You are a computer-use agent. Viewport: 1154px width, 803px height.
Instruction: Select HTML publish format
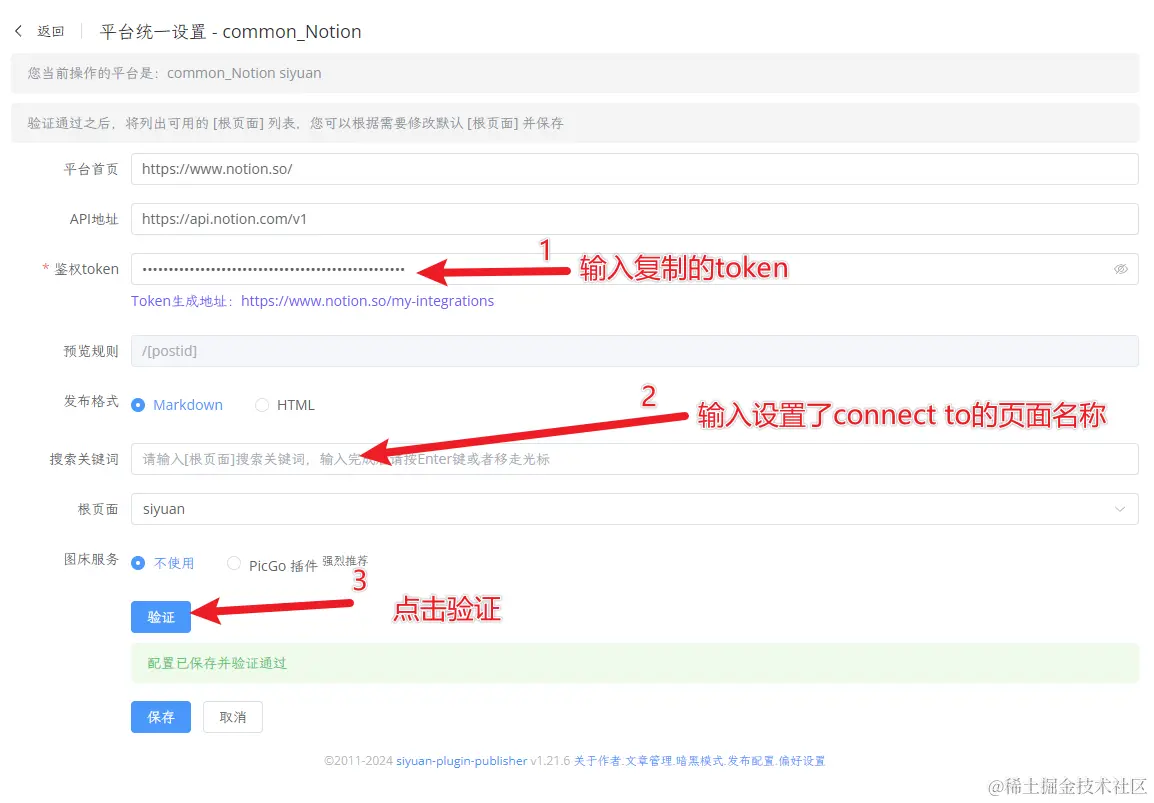[285, 405]
